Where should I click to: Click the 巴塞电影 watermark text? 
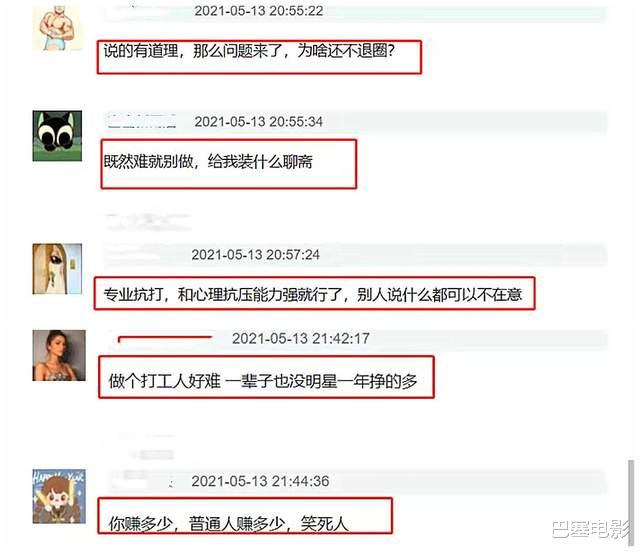592,530
